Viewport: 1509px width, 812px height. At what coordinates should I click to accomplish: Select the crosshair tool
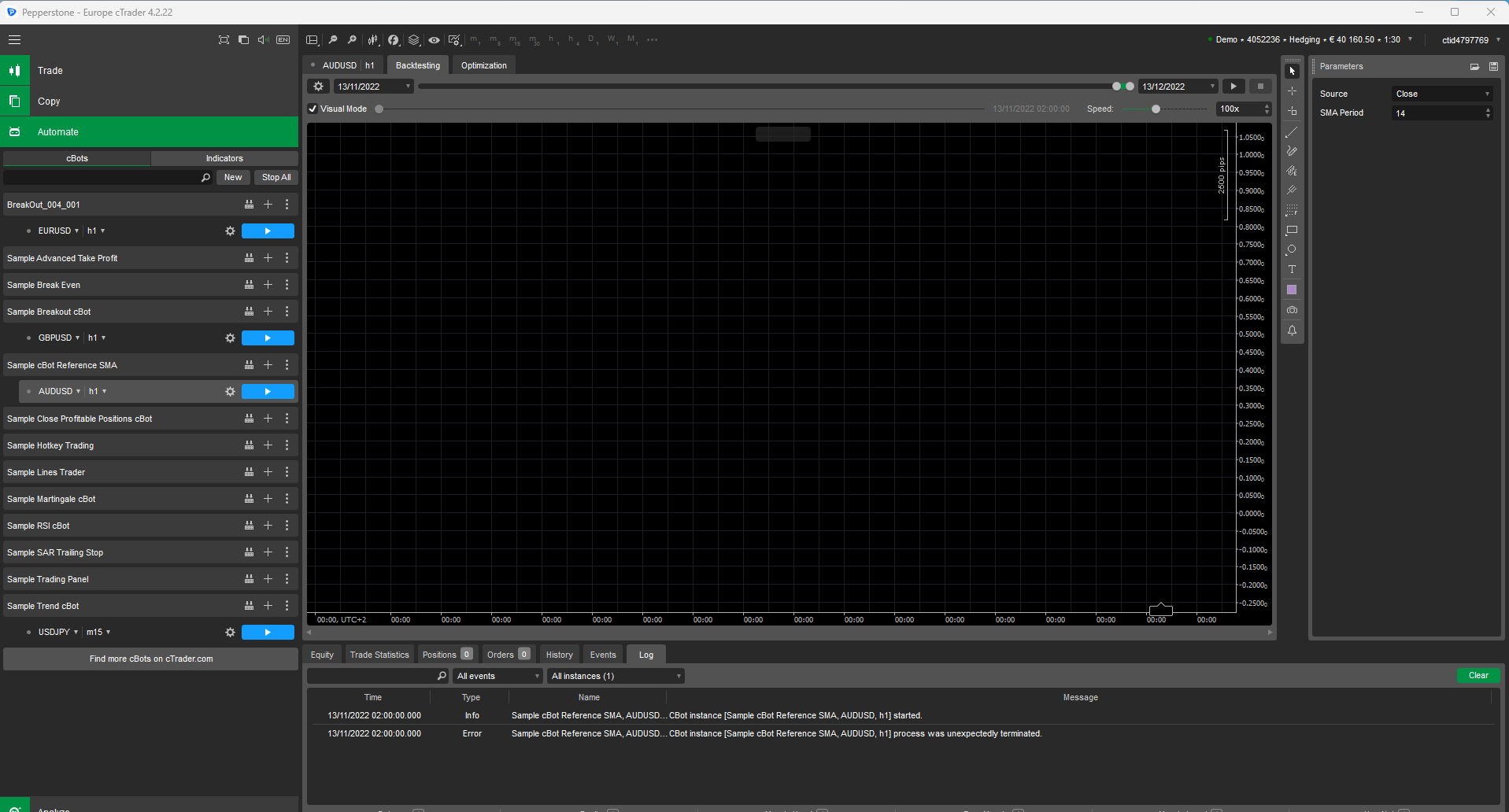pos(1292,91)
